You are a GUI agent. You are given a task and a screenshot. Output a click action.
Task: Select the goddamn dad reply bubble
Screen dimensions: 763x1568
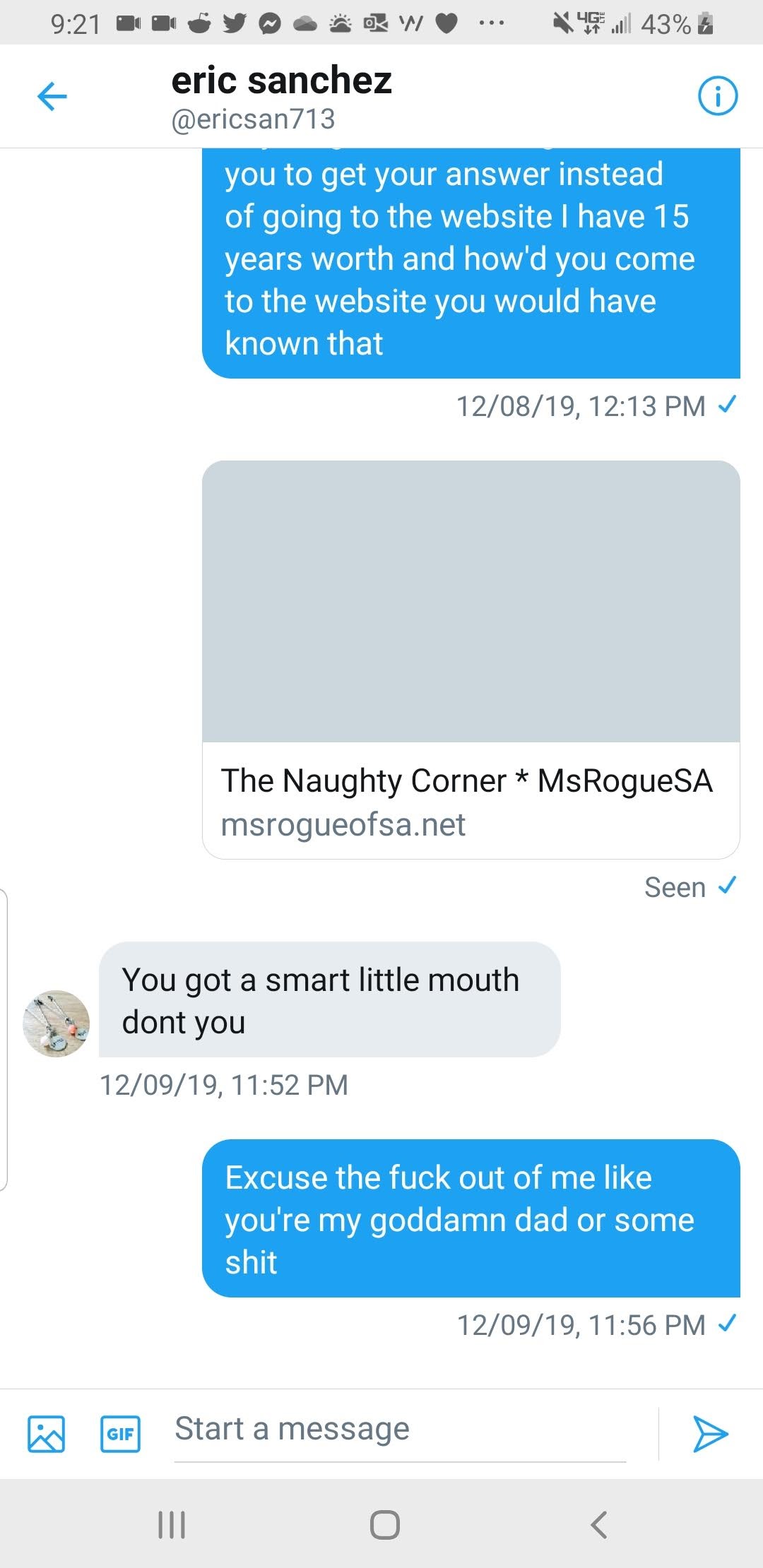[x=471, y=1218]
